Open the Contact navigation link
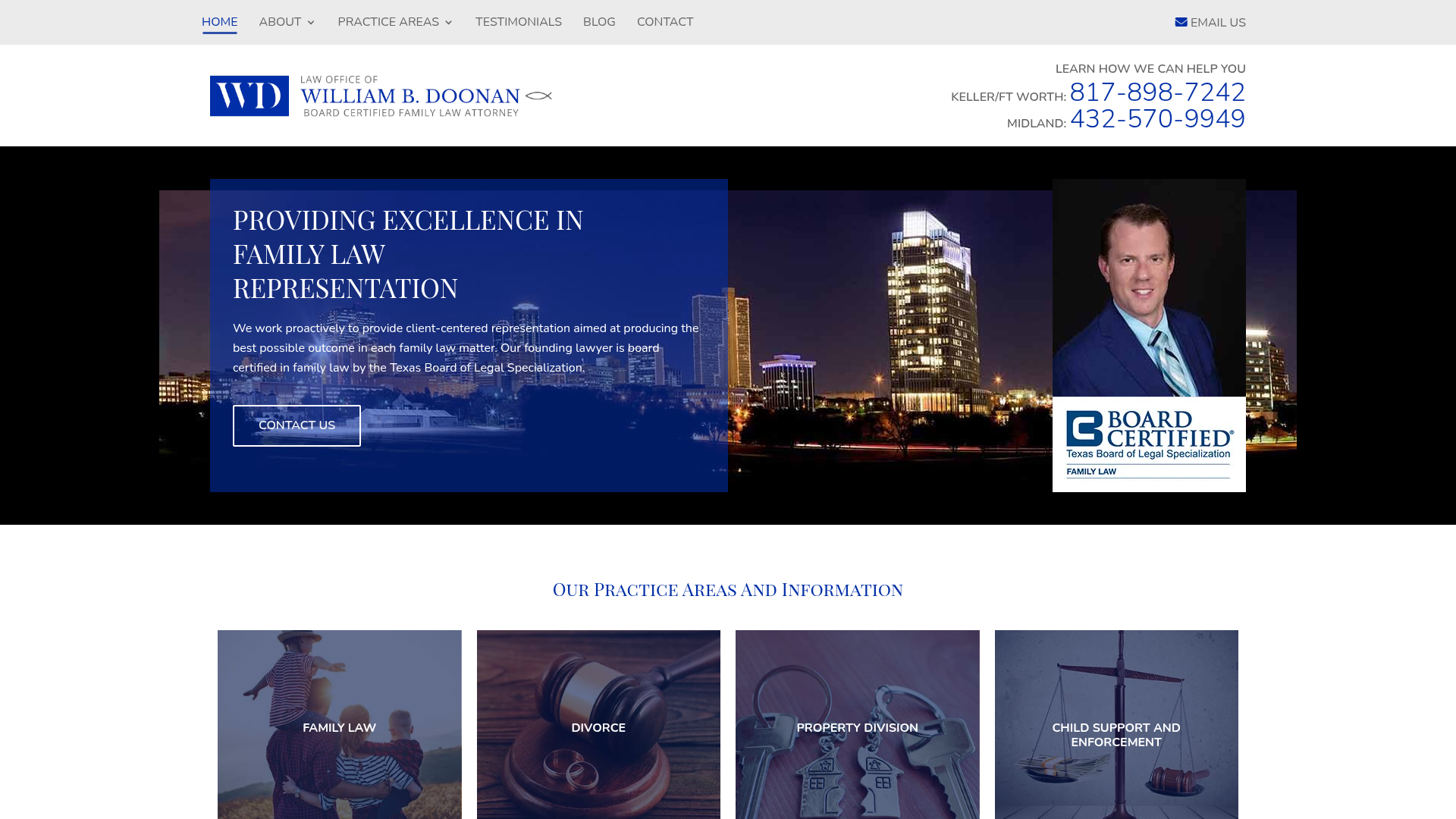 664,22
